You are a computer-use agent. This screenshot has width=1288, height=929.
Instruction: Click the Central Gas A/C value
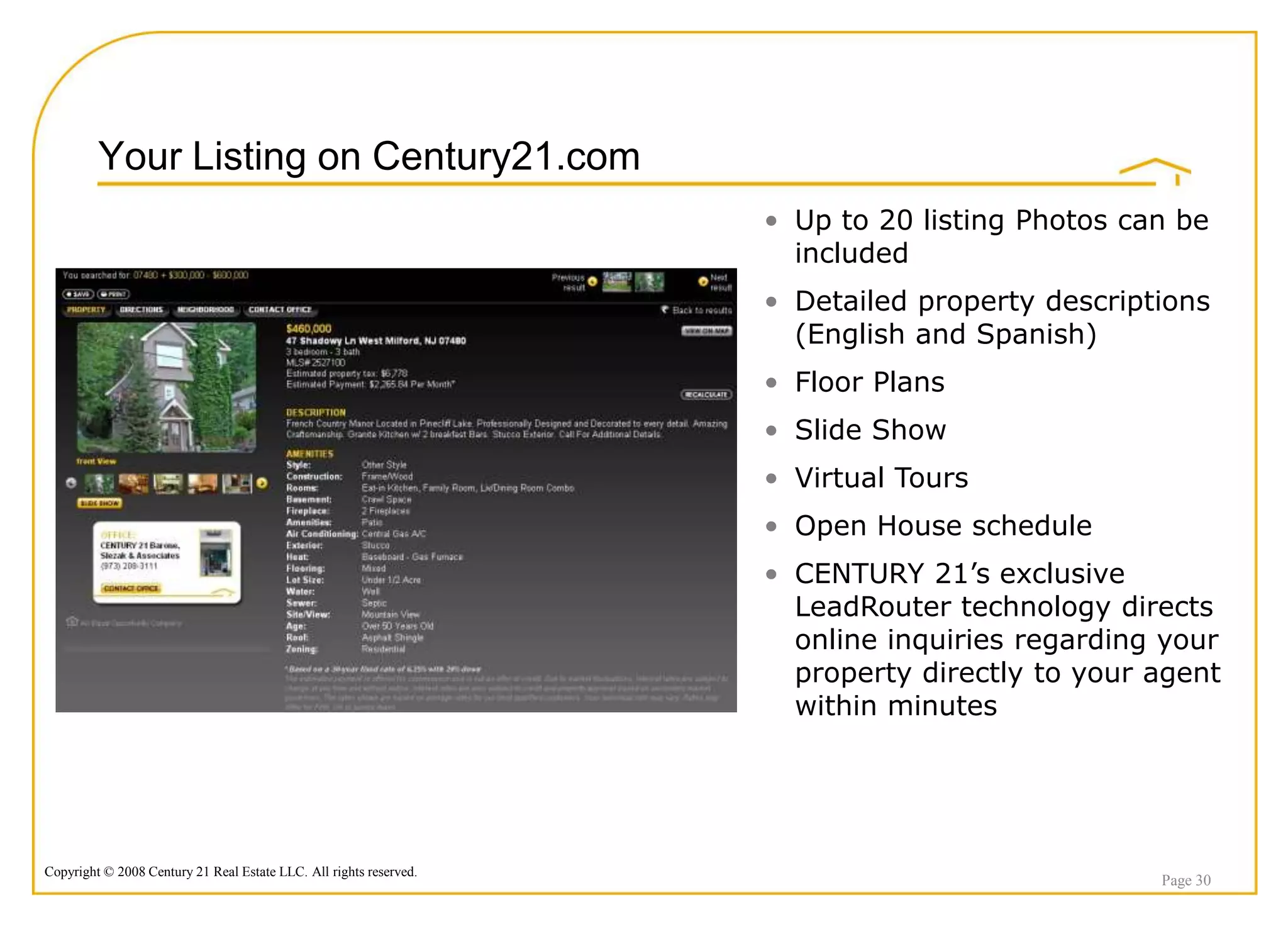[394, 534]
